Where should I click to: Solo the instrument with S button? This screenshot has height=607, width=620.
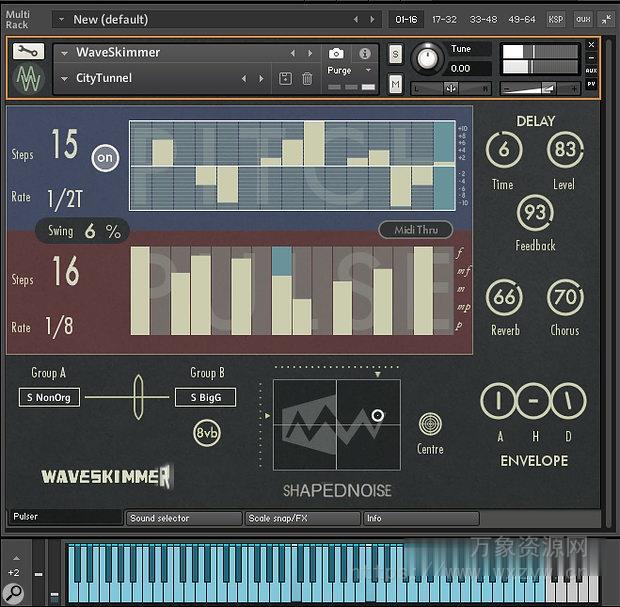click(395, 54)
